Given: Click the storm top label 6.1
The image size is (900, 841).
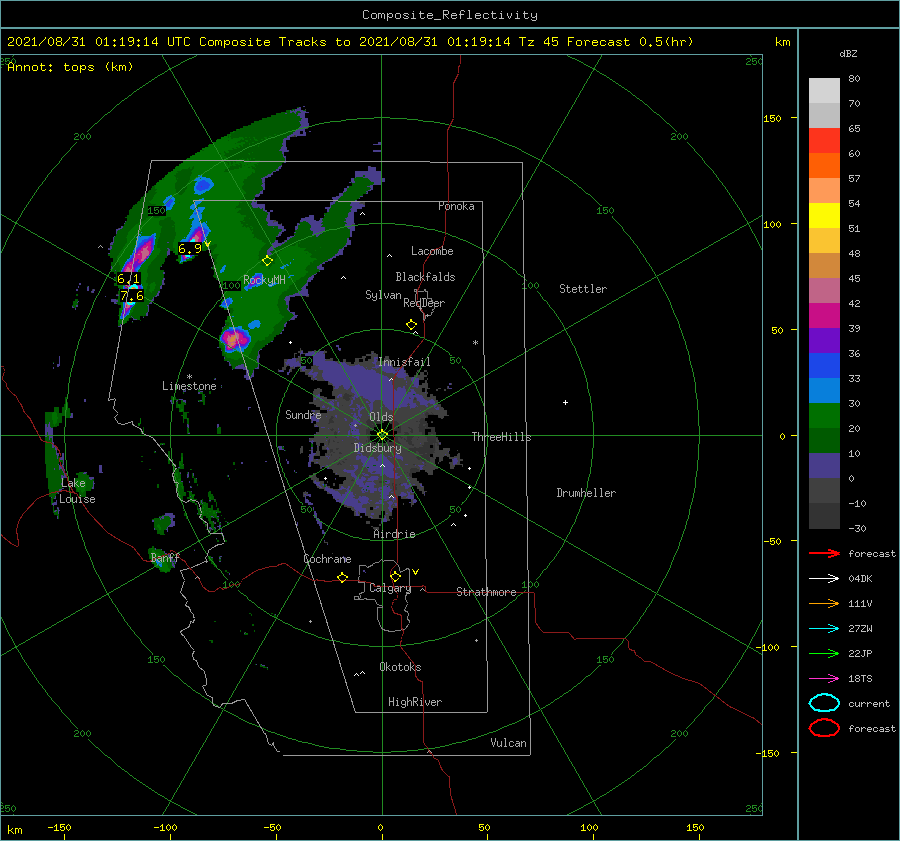Looking at the screenshot, I should click(x=129, y=279).
